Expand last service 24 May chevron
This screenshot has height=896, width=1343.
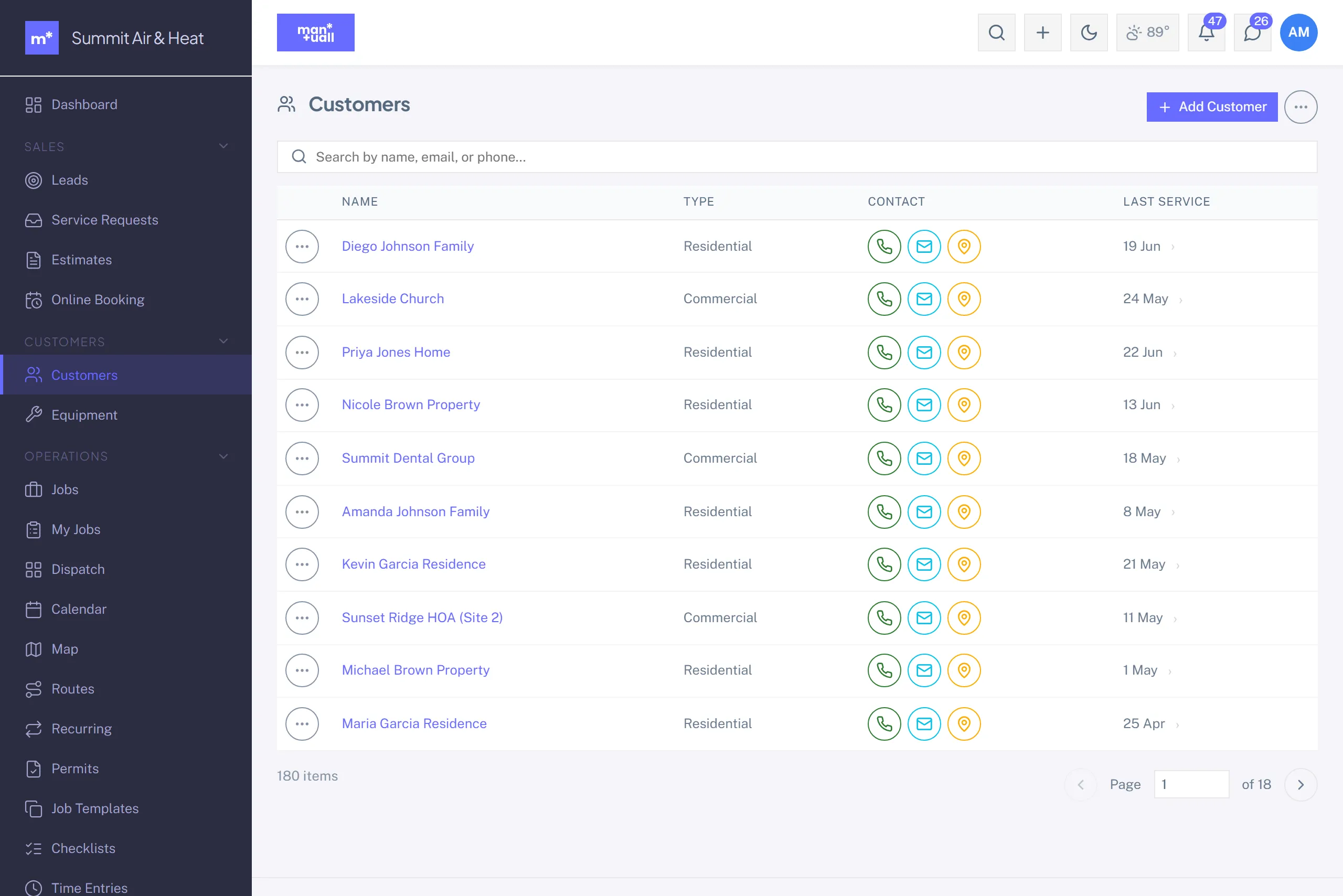coord(1181,300)
